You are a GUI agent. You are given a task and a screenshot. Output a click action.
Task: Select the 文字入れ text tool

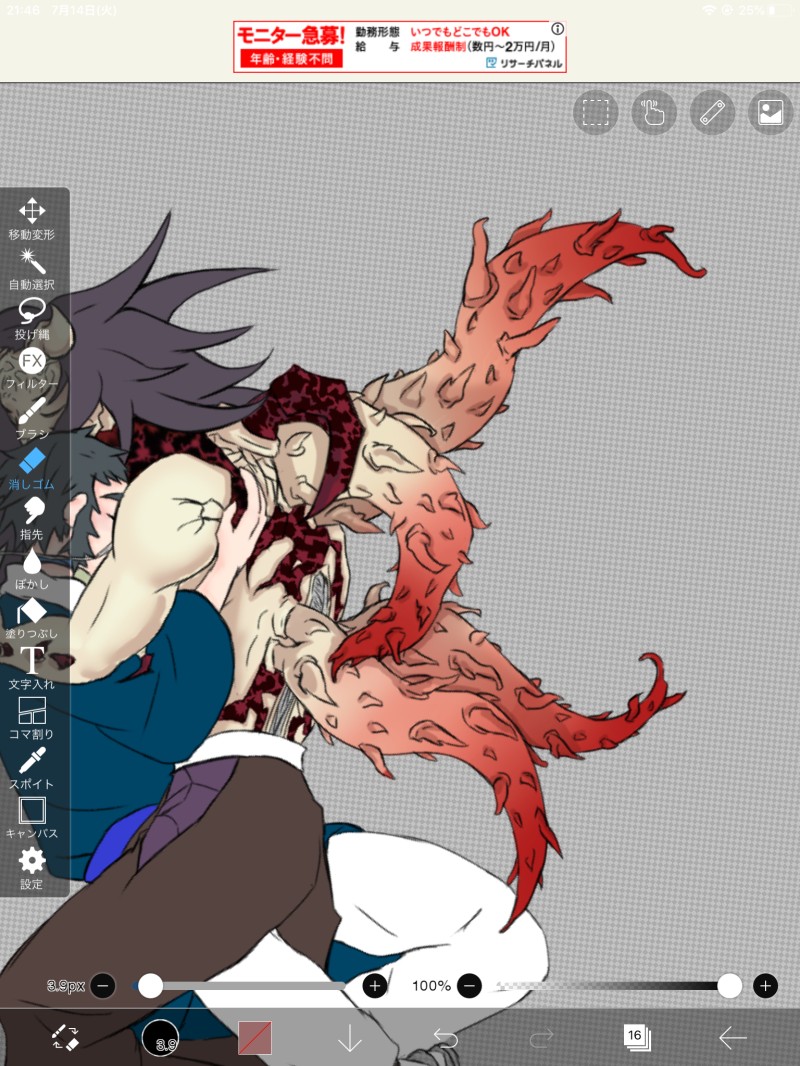[x=31, y=668]
